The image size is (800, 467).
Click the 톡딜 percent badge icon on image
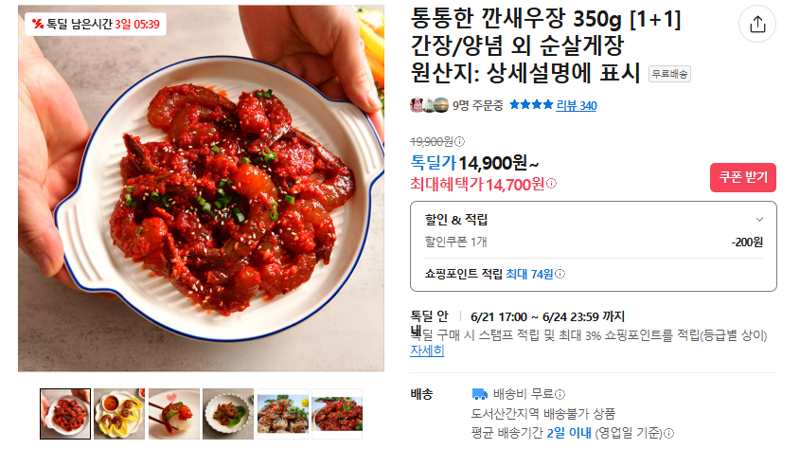point(37,23)
